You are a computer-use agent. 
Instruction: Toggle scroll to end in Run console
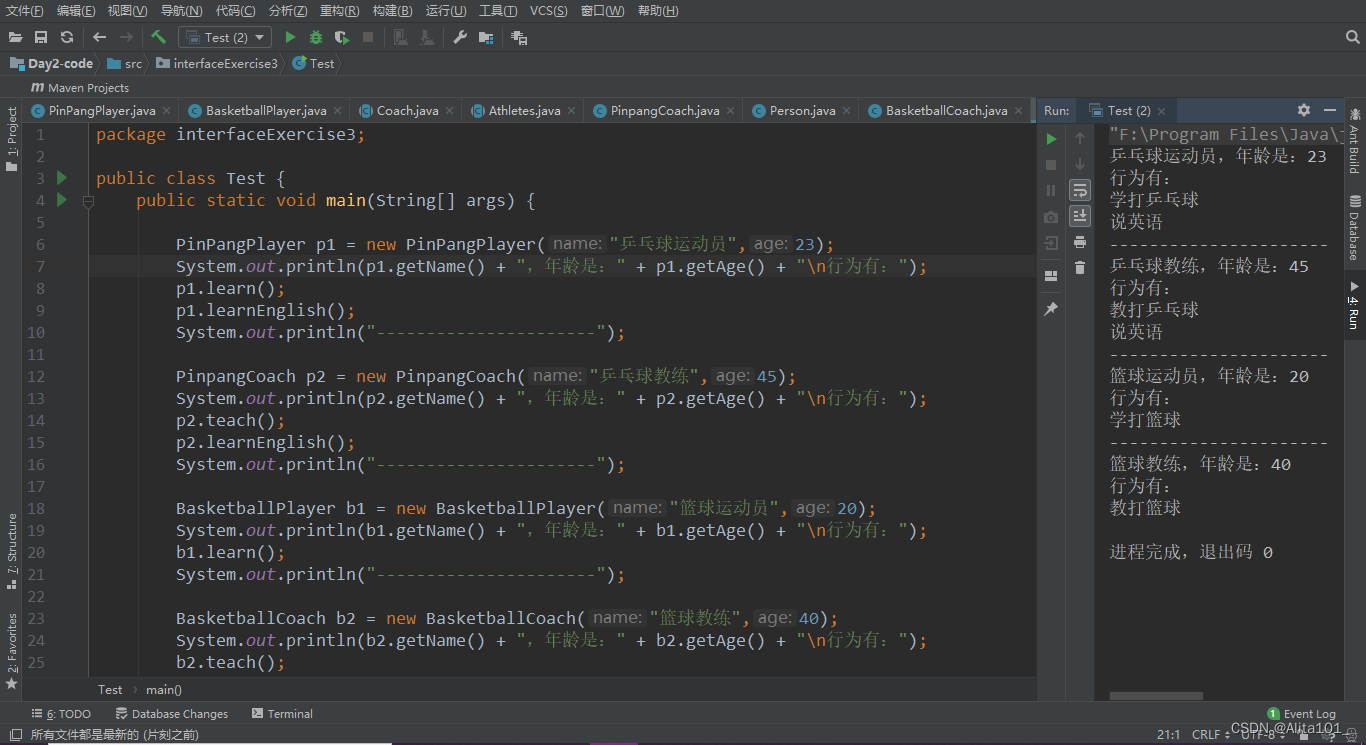1080,216
